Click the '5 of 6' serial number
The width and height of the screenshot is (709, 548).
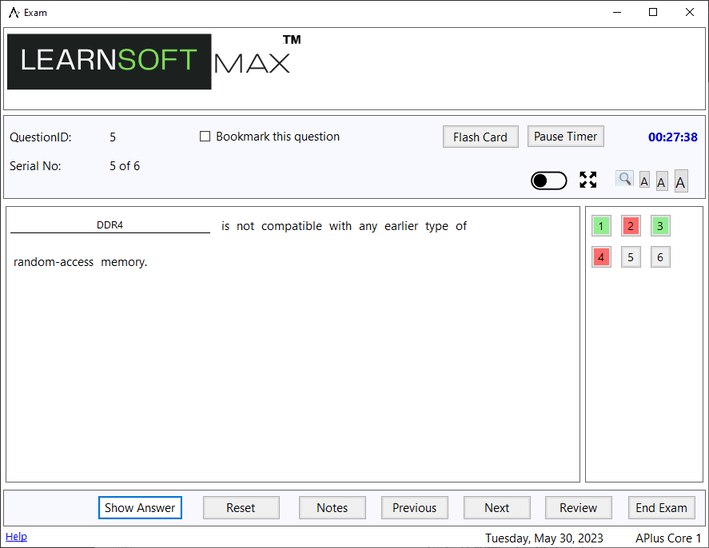(x=124, y=165)
